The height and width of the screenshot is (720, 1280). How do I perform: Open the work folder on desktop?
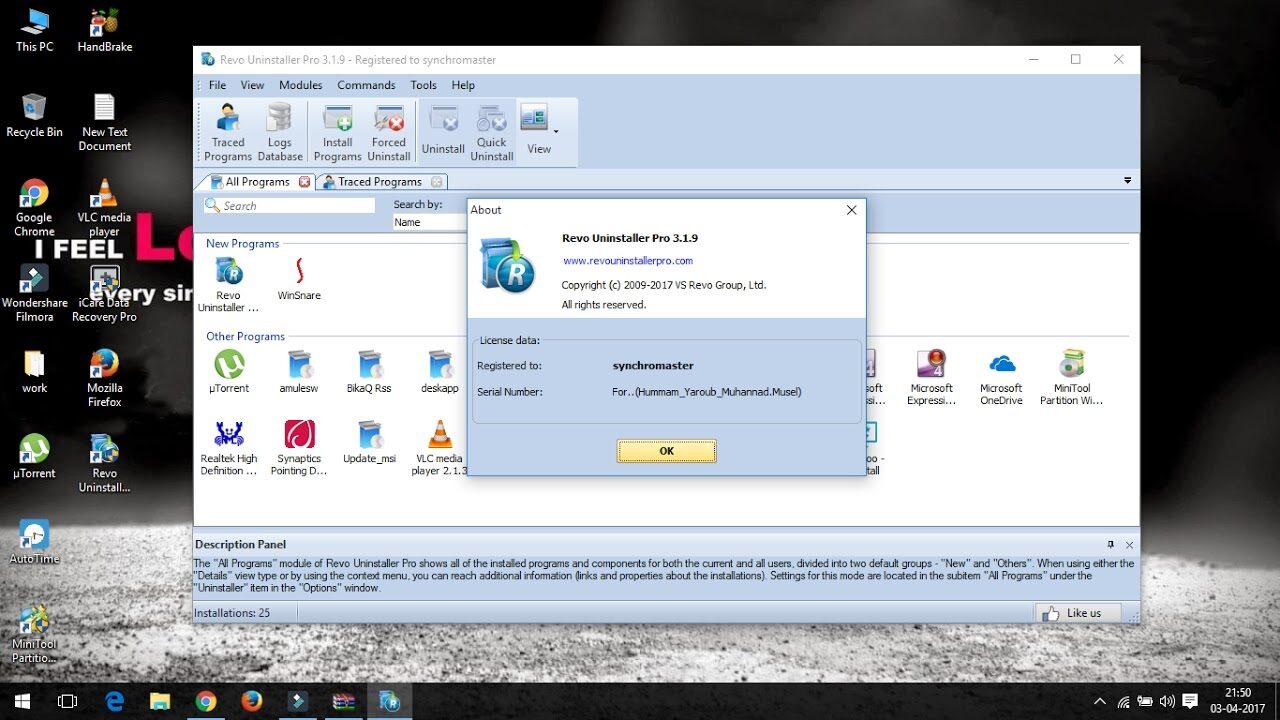pos(34,370)
